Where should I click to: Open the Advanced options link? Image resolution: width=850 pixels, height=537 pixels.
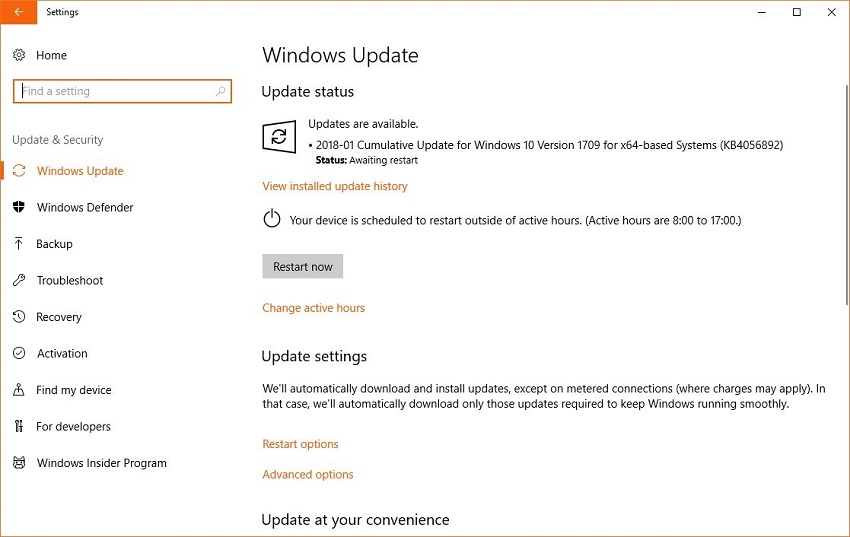[x=307, y=475]
